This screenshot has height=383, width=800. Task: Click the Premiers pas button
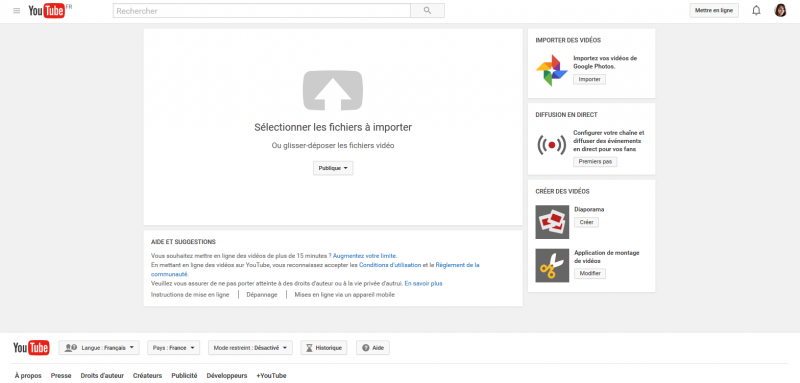pos(595,162)
